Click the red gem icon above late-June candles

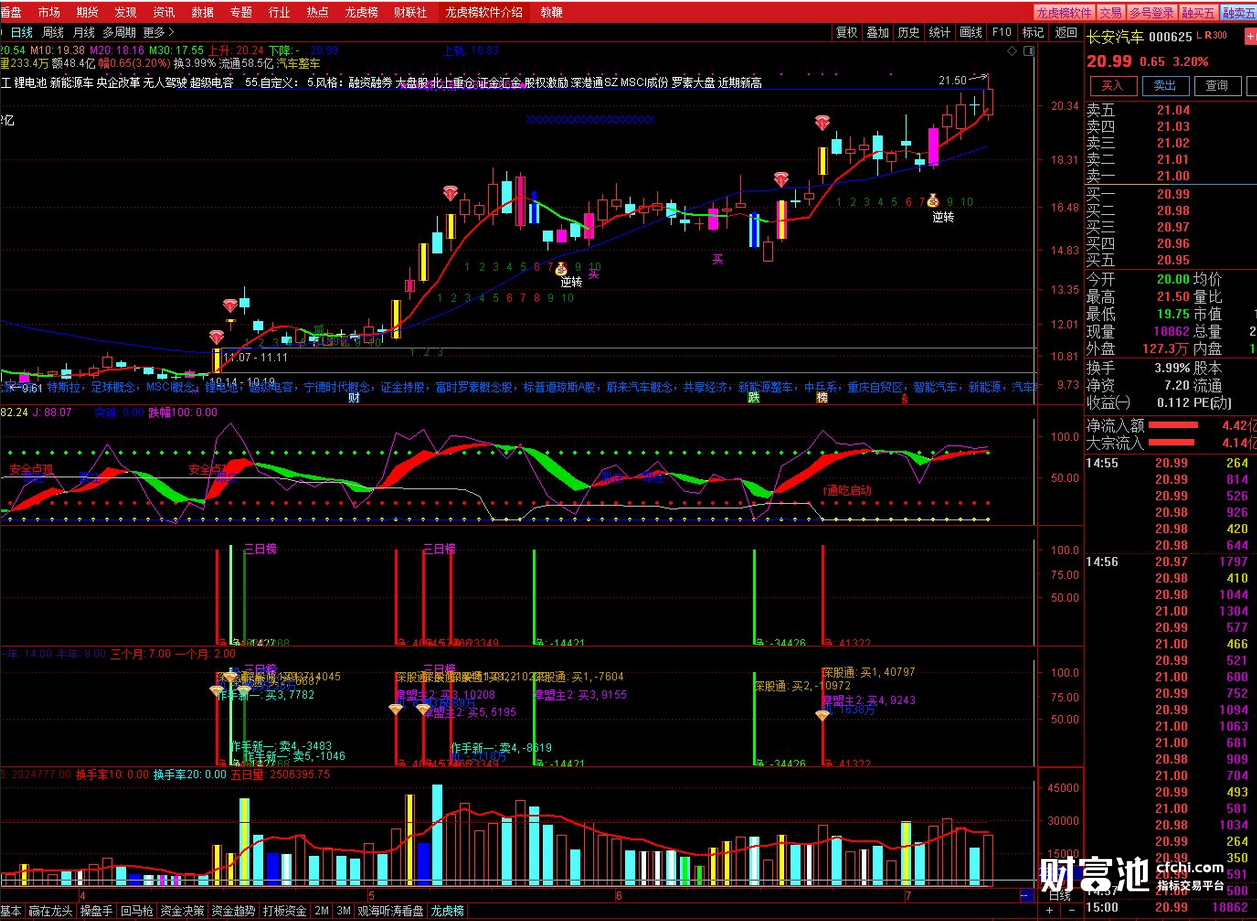point(781,180)
